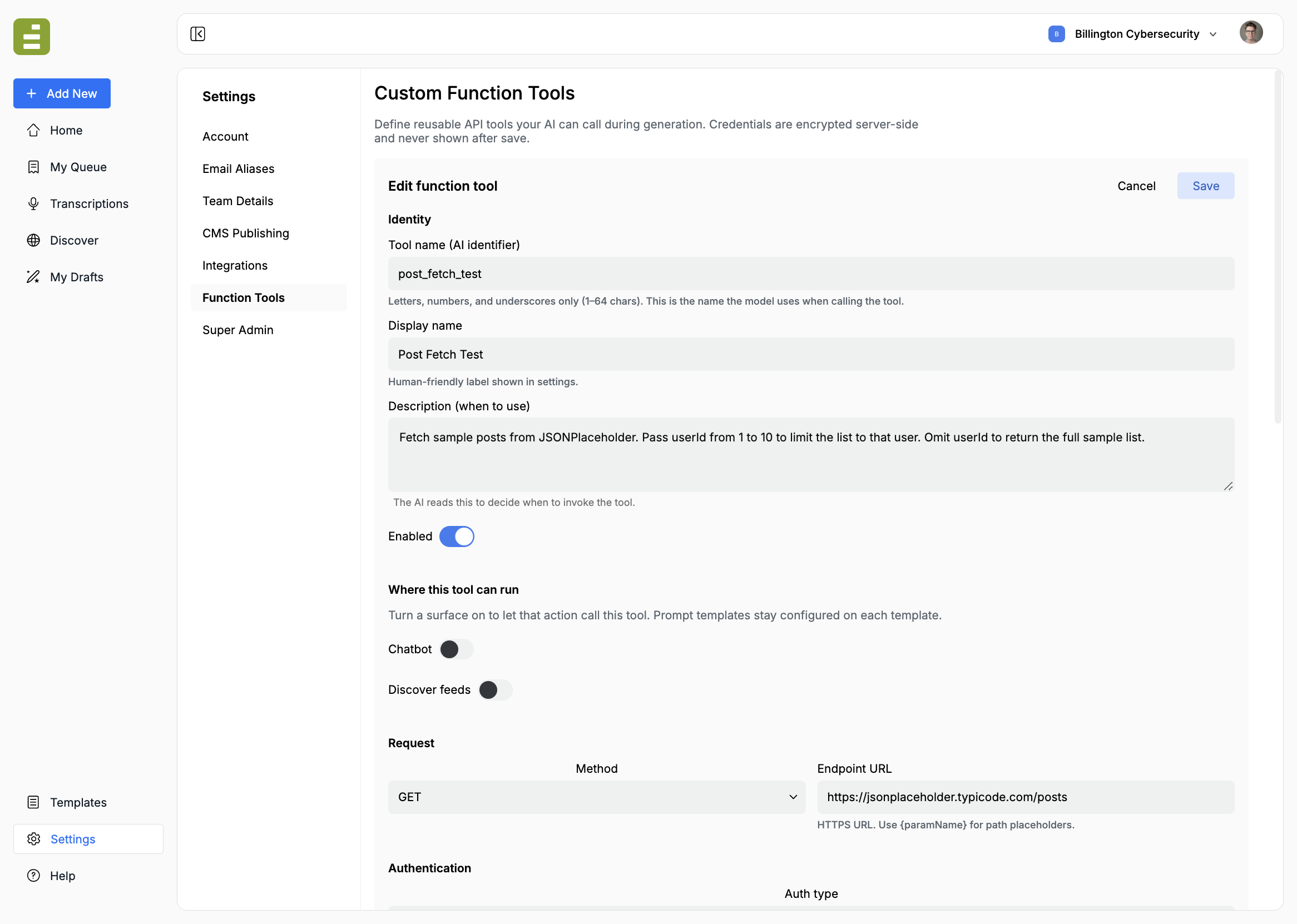
Task: Collapse the sidebar panel icon
Action: 197,34
